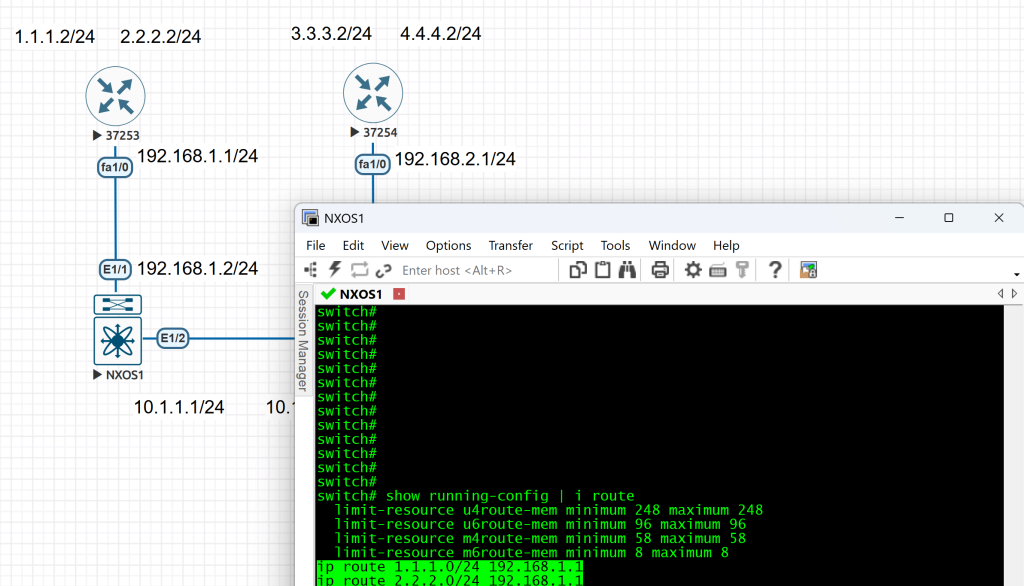Click the Help question mark icon
1024x586 pixels.
point(774,270)
